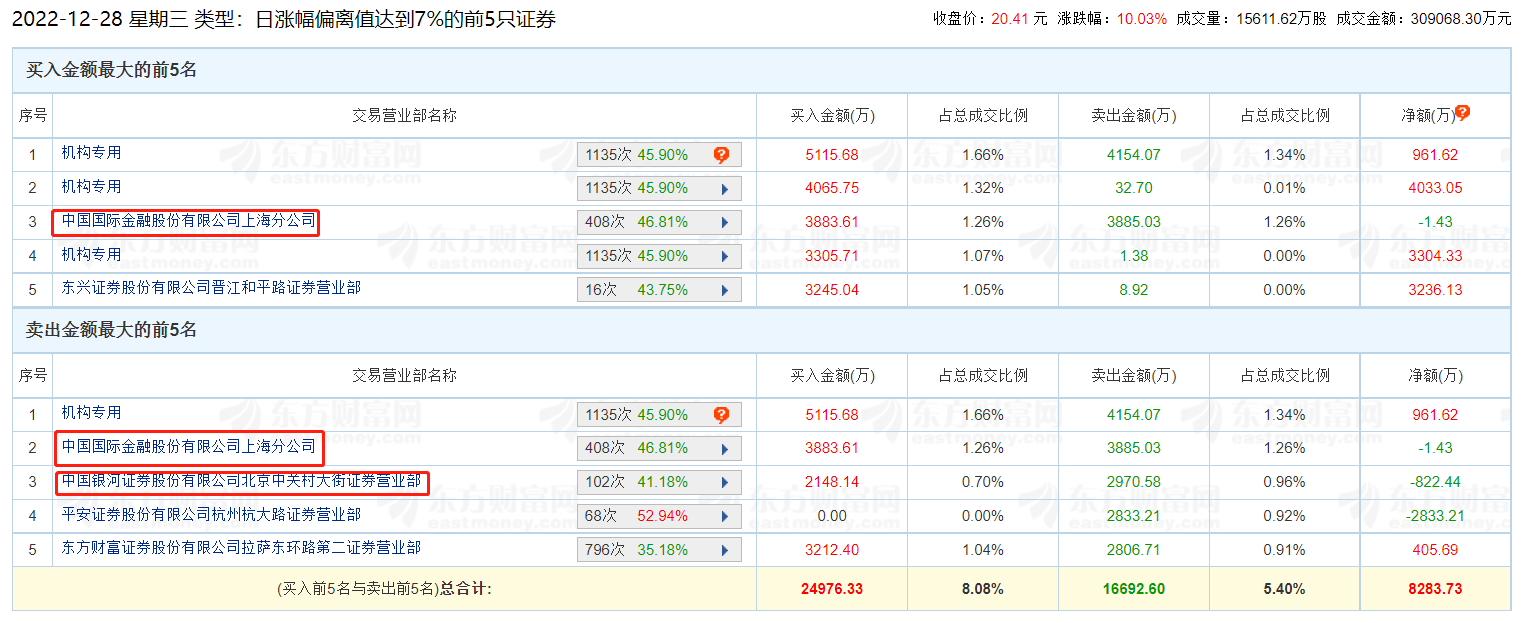The height and width of the screenshot is (623, 1524).
Task: Expand arrow in 平安证券杭州杭大路 row
Action: (x=724, y=516)
